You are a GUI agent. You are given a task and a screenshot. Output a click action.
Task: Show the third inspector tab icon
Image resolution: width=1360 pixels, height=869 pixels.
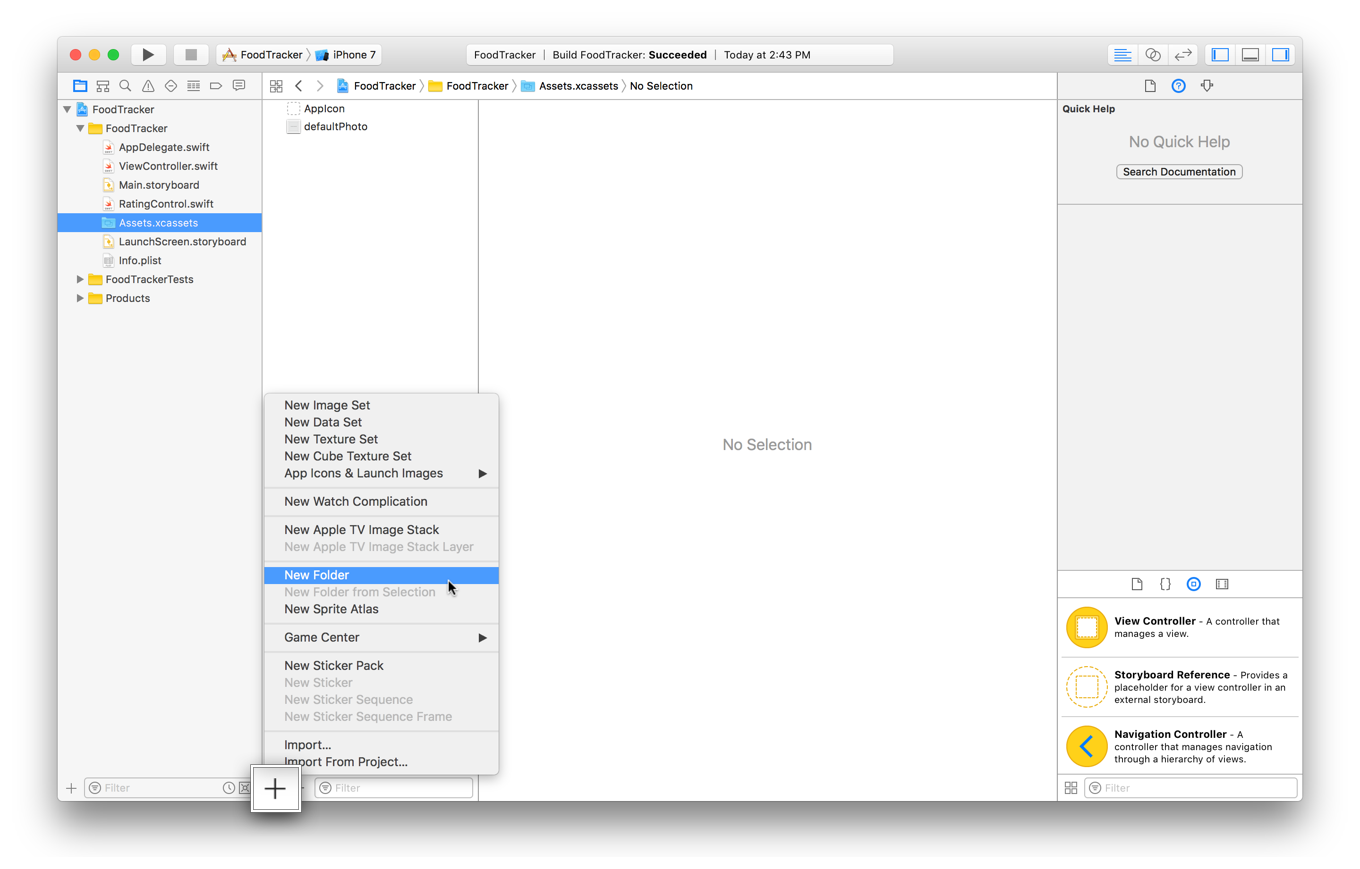[1207, 86]
